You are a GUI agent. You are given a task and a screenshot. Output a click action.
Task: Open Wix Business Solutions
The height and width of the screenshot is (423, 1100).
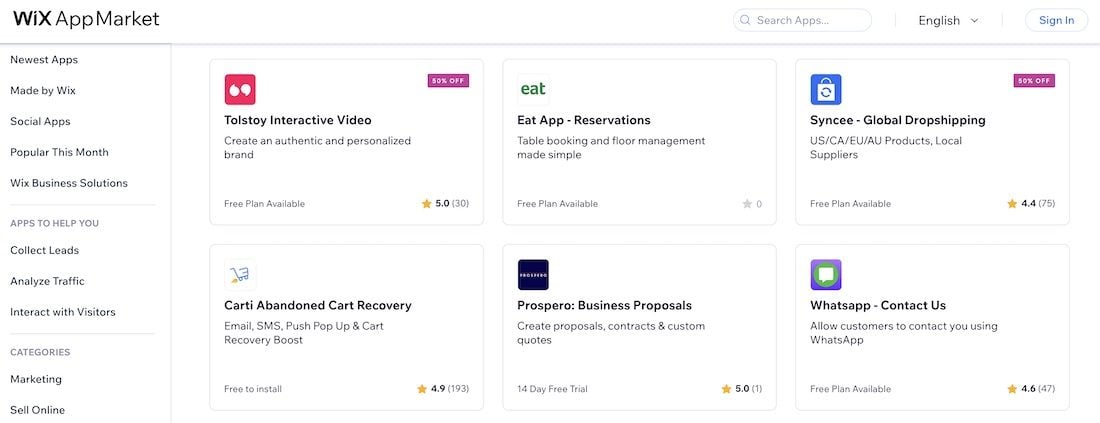pyautogui.click(x=69, y=183)
